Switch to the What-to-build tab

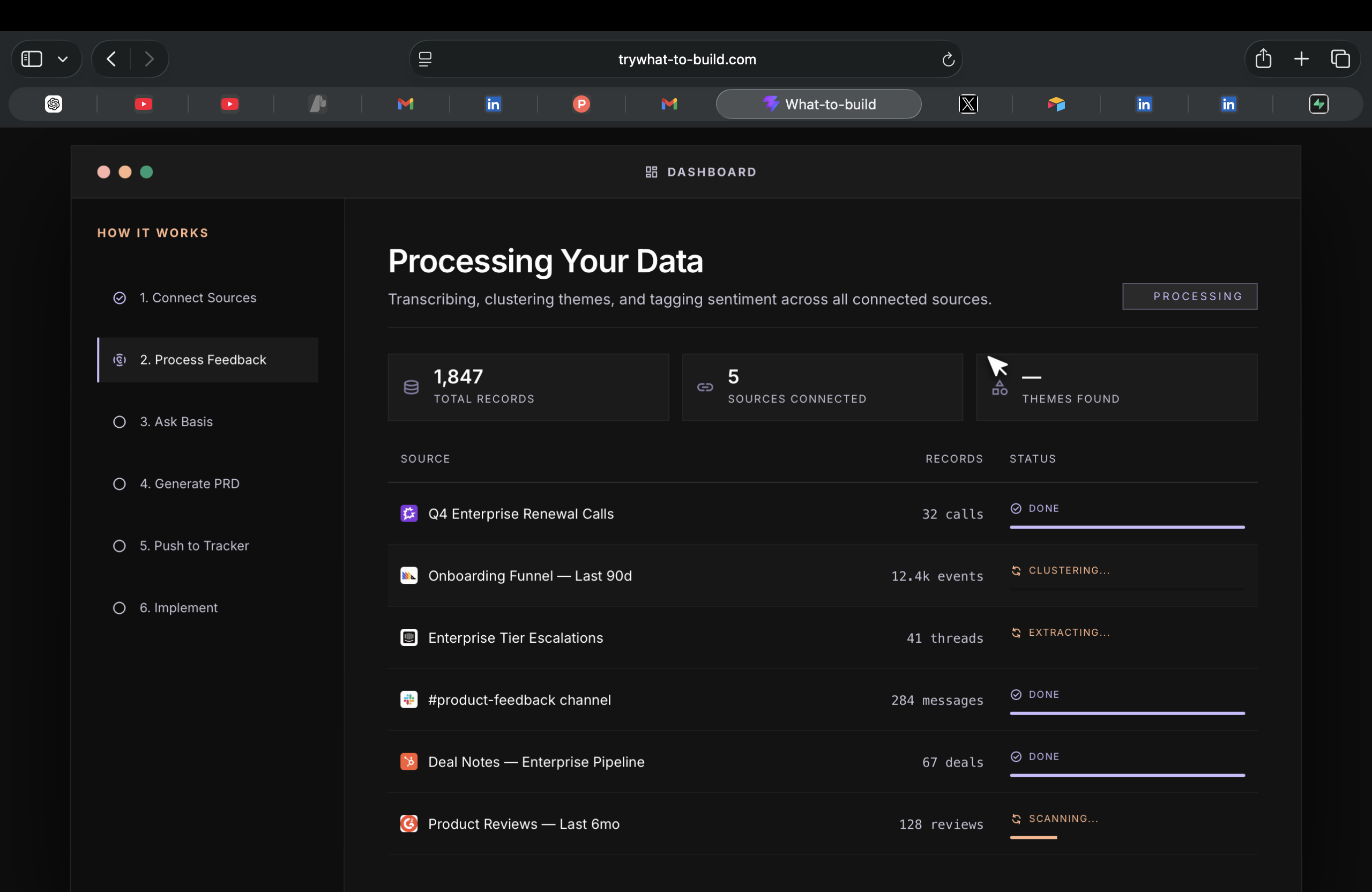pyautogui.click(x=818, y=105)
